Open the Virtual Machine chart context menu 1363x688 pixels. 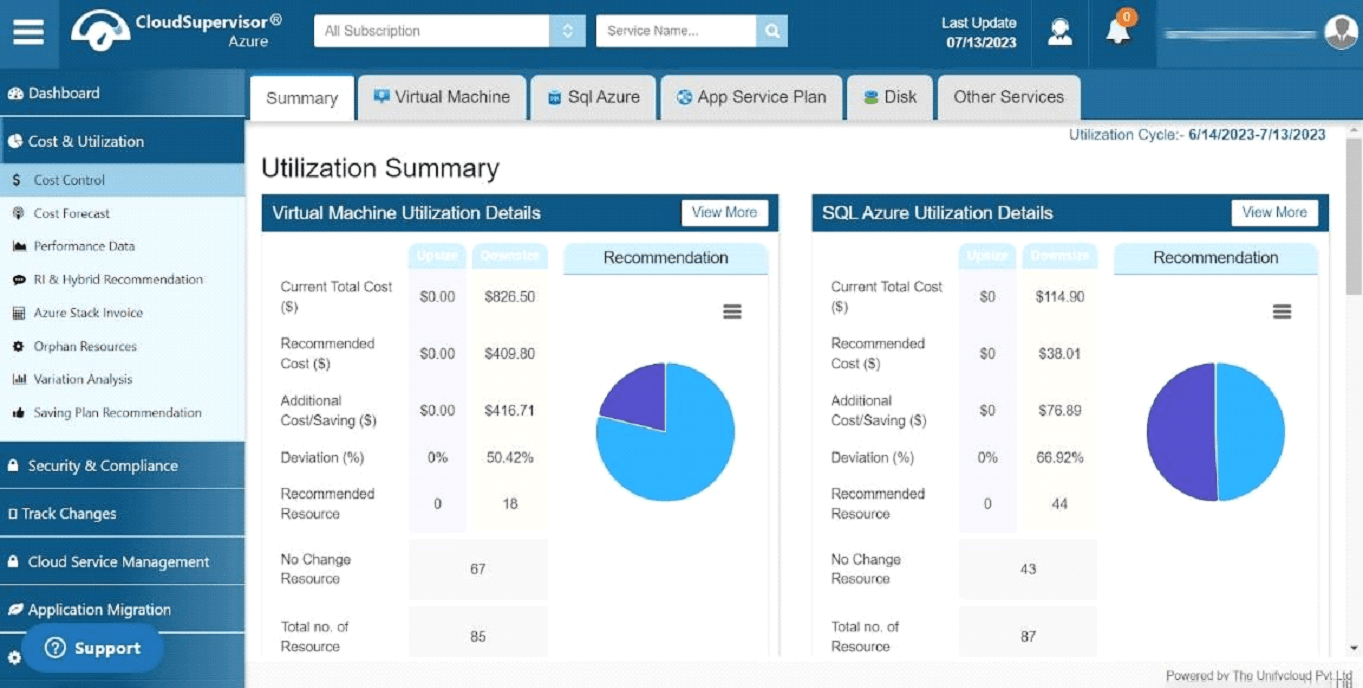(x=732, y=312)
